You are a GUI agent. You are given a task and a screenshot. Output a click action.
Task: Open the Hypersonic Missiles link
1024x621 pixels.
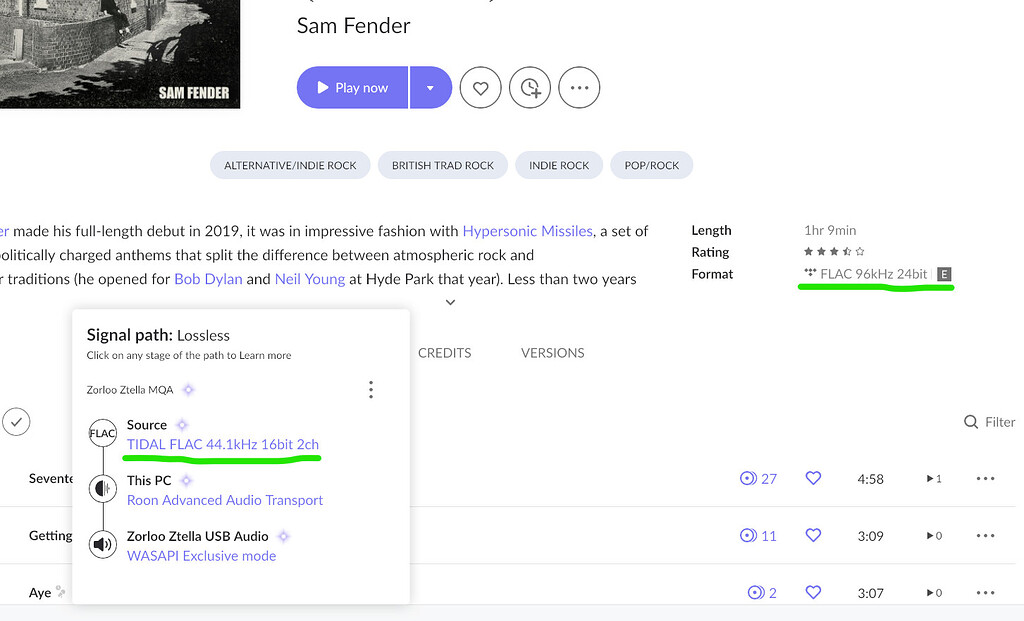pyautogui.click(x=526, y=231)
